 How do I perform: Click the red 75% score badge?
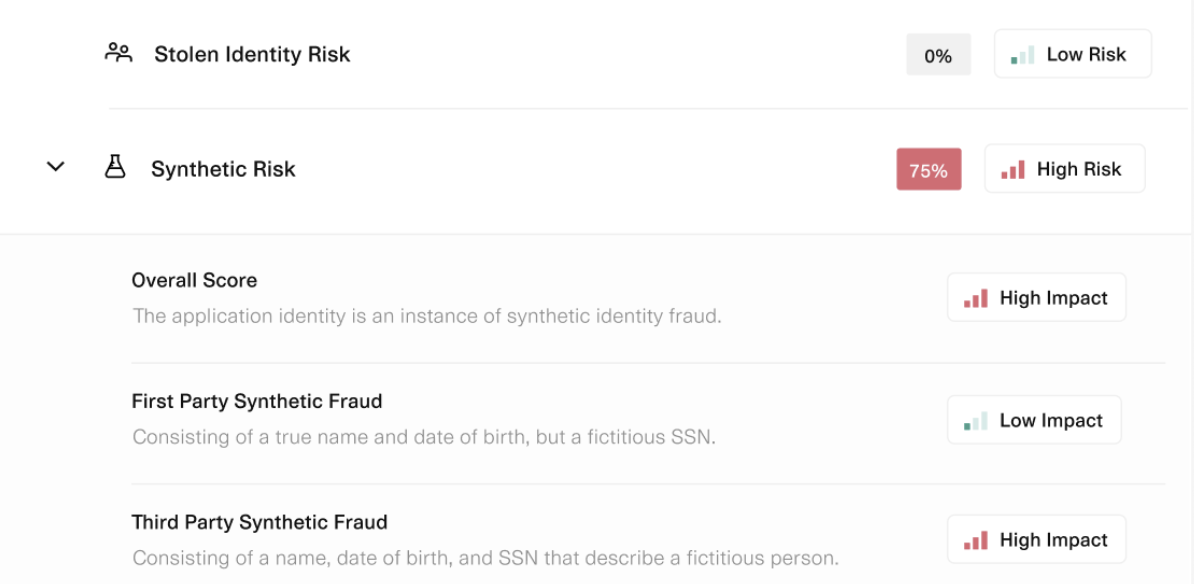928,170
